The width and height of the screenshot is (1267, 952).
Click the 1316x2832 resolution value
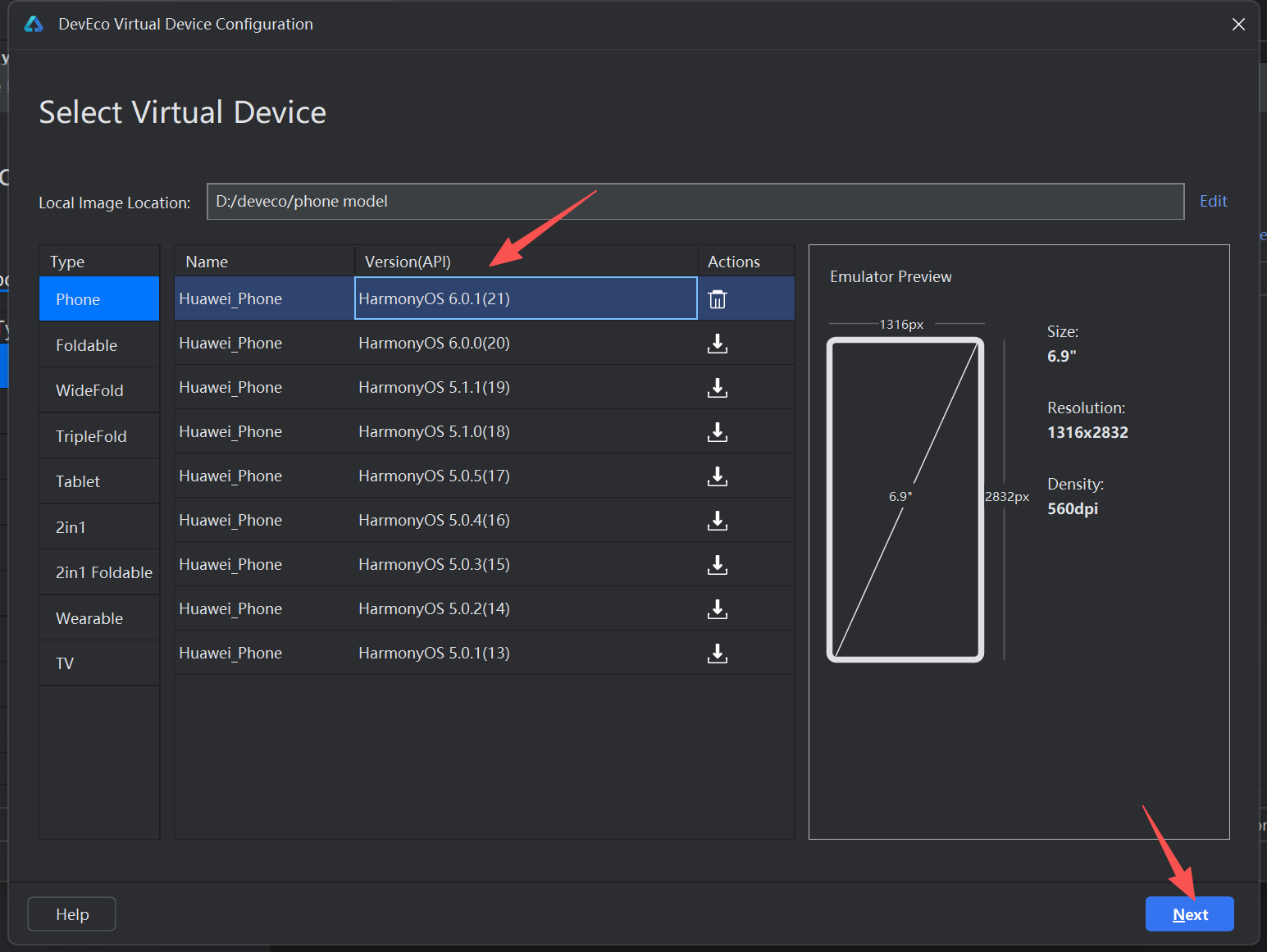point(1087,432)
